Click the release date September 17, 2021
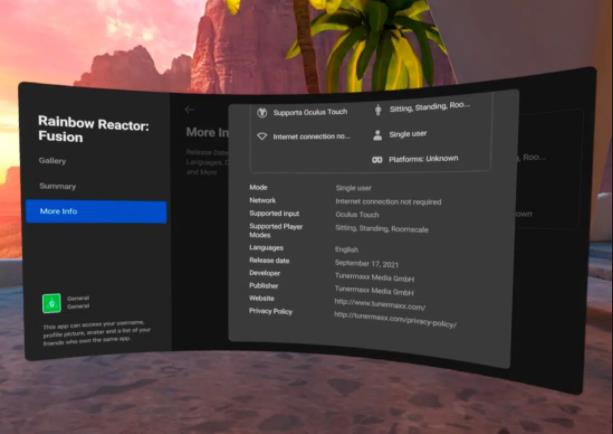 (x=367, y=264)
